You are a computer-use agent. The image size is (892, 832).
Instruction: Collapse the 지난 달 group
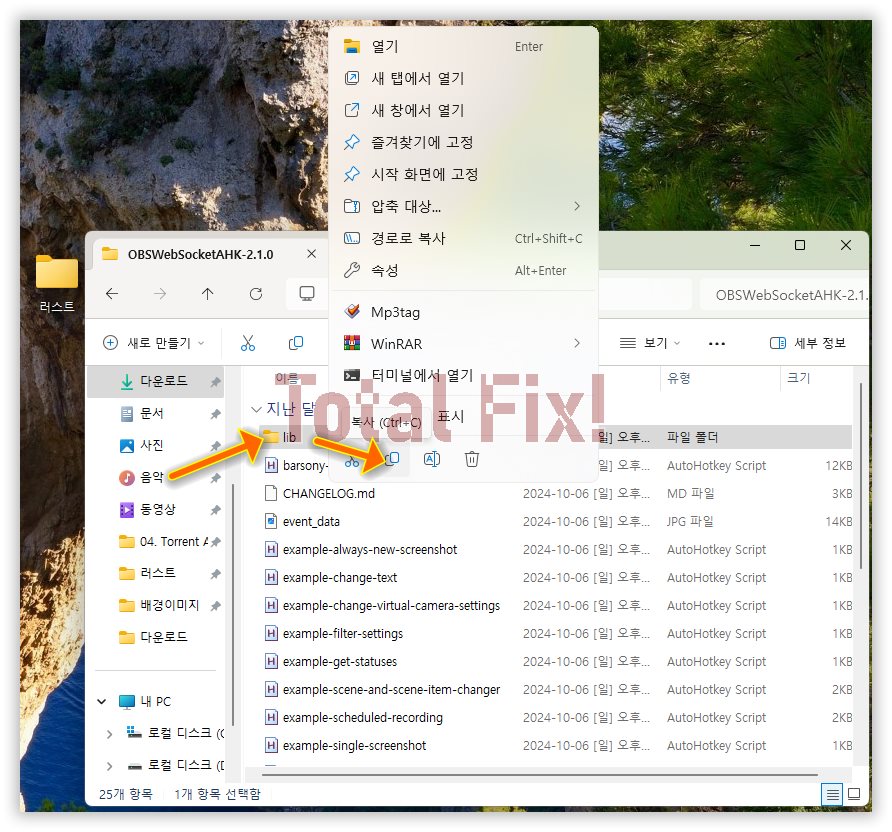(256, 409)
